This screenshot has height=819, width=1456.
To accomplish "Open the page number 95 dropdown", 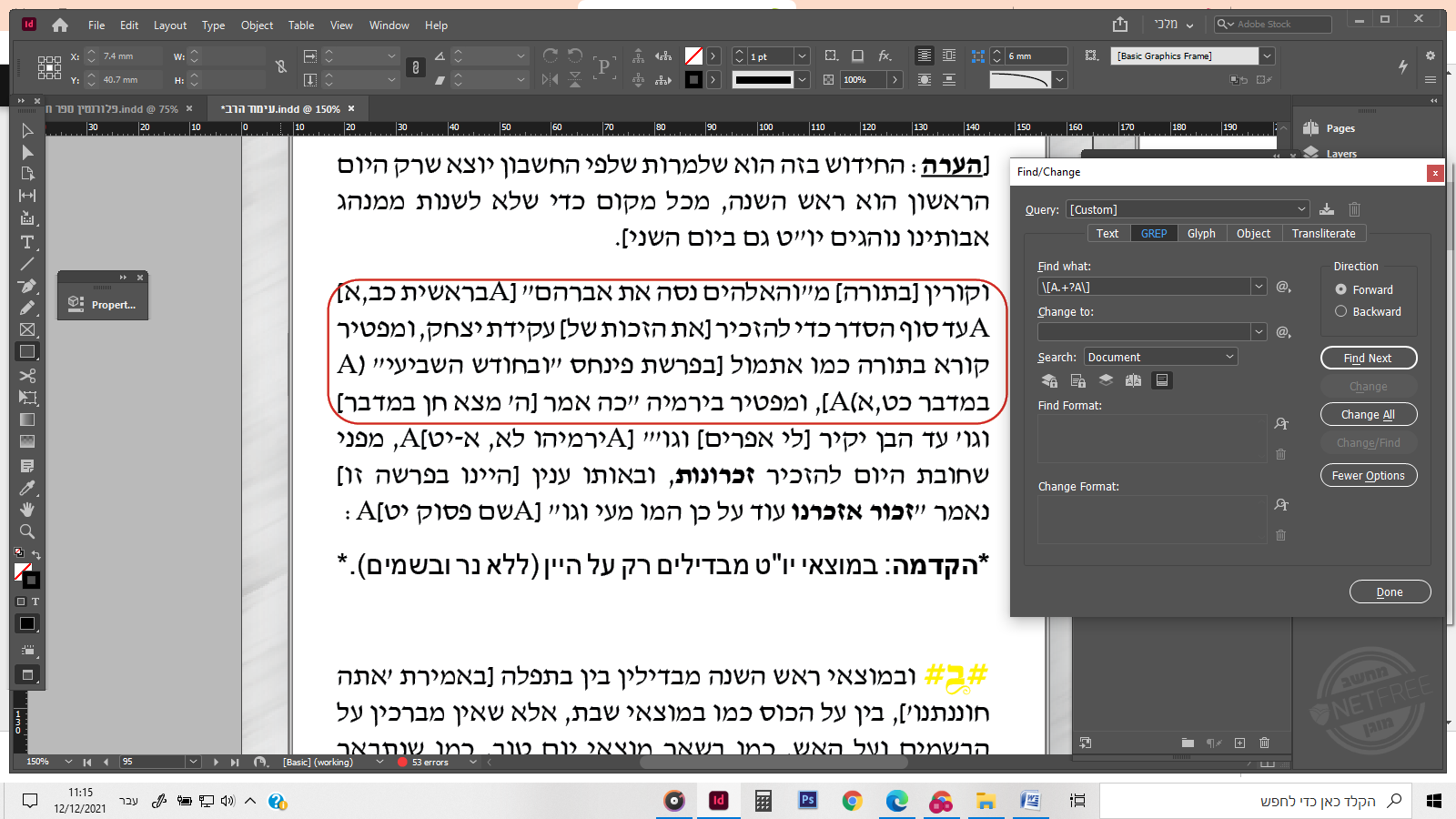I will [x=193, y=762].
